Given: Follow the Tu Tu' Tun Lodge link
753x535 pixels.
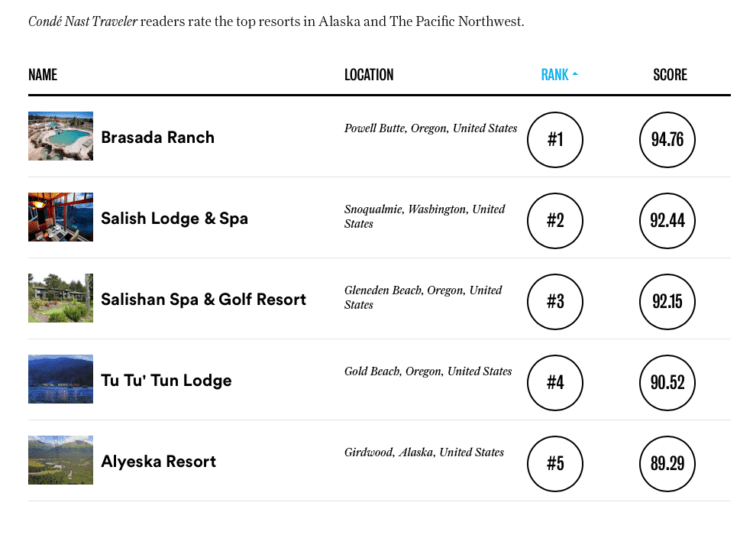Looking at the screenshot, I should click(166, 380).
